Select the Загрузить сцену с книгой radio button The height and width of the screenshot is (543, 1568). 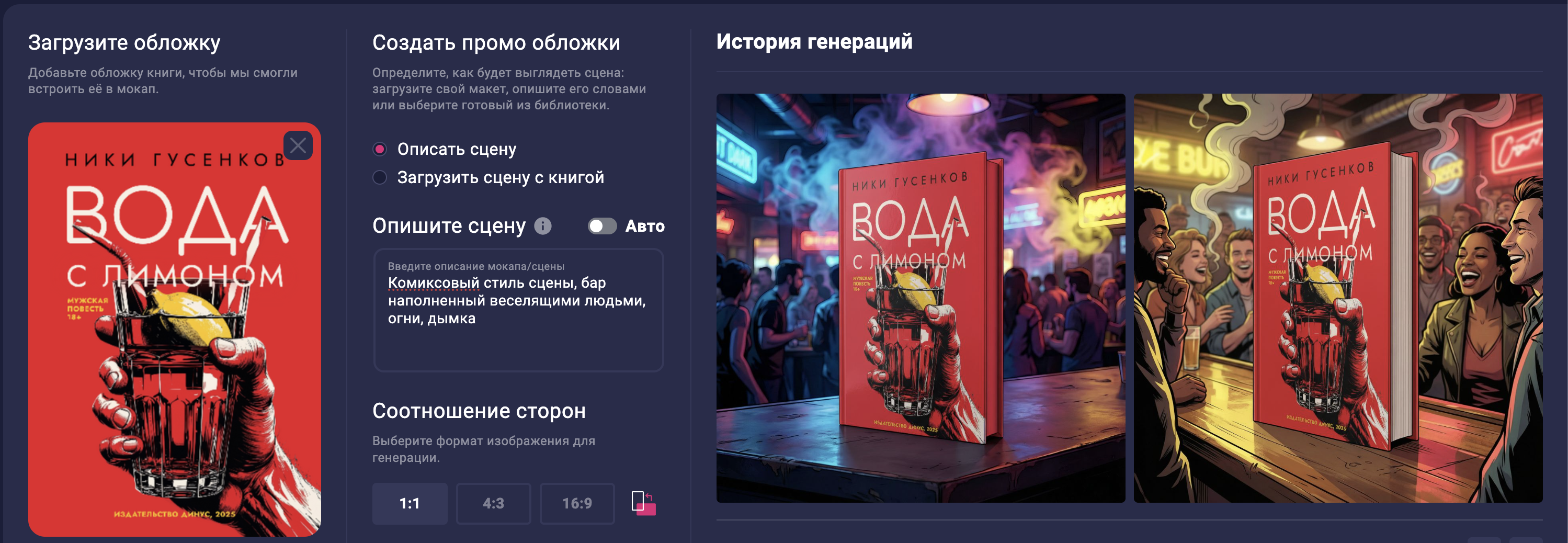(x=380, y=177)
